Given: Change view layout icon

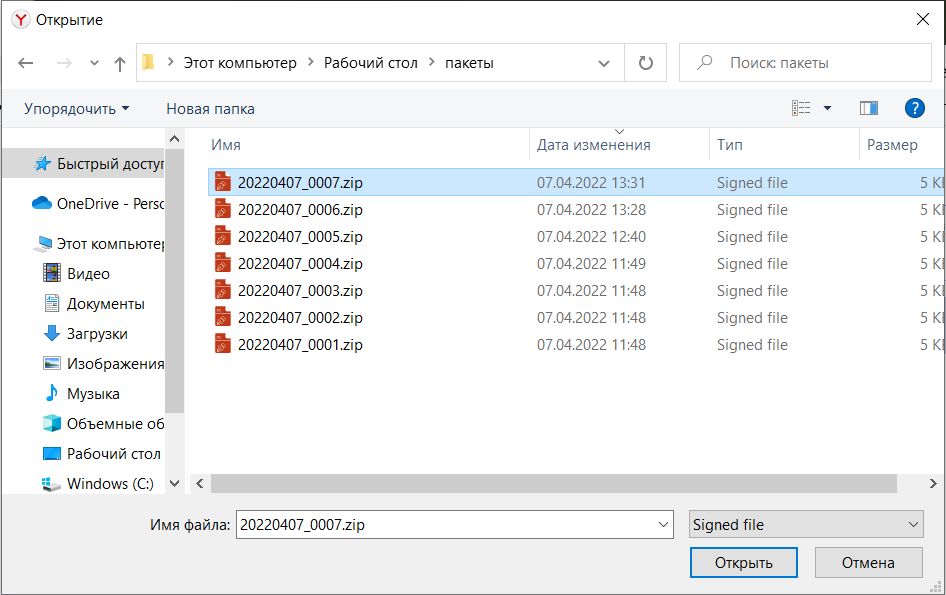Looking at the screenshot, I should point(801,108).
